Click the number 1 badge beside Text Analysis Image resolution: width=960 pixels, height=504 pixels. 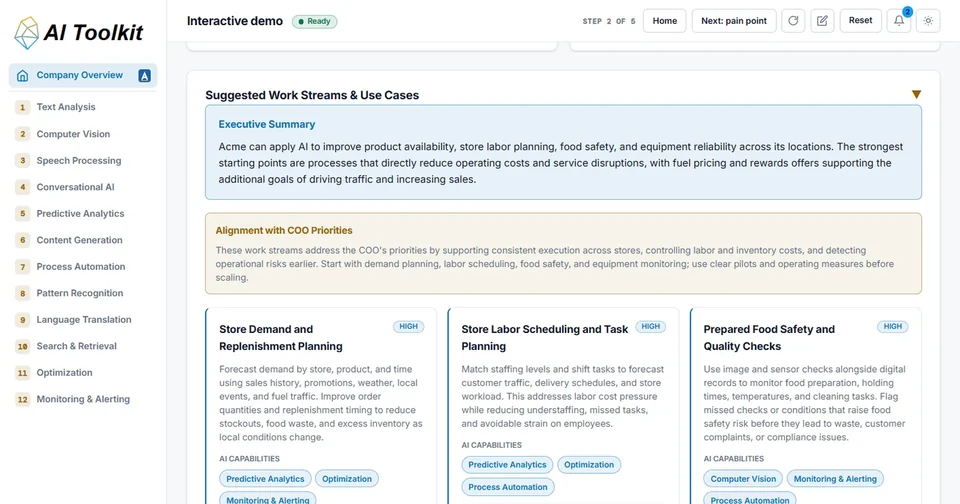click(x=23, y=107)
